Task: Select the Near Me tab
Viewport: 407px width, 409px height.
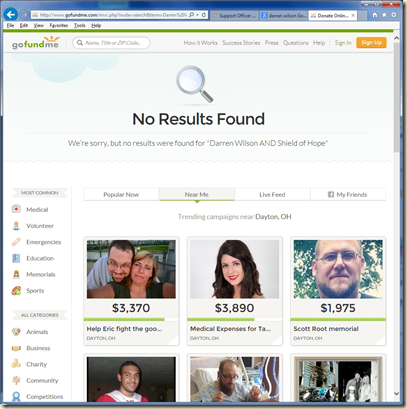Action: coord(197,194)
